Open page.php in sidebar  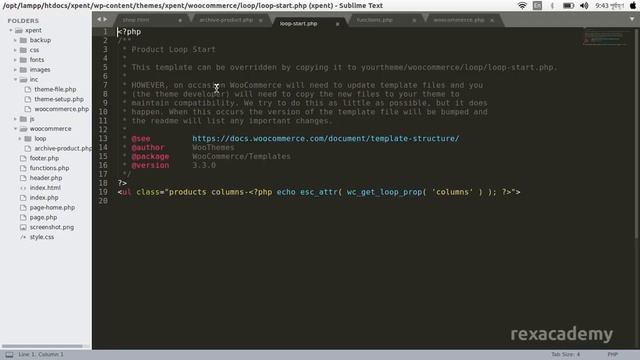click(x=43, y=218)
